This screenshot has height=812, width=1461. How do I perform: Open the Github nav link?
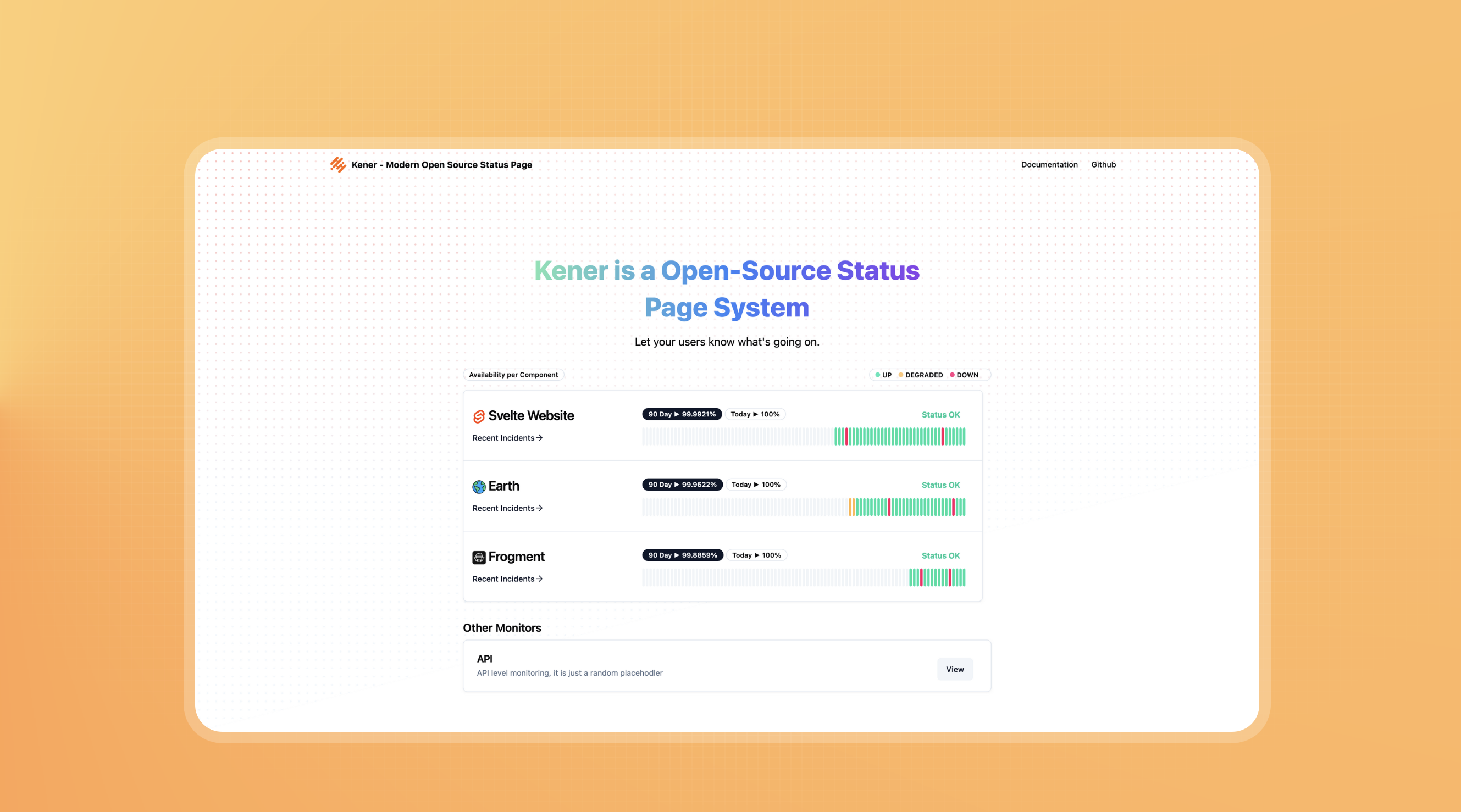(x=1103, y=164)
